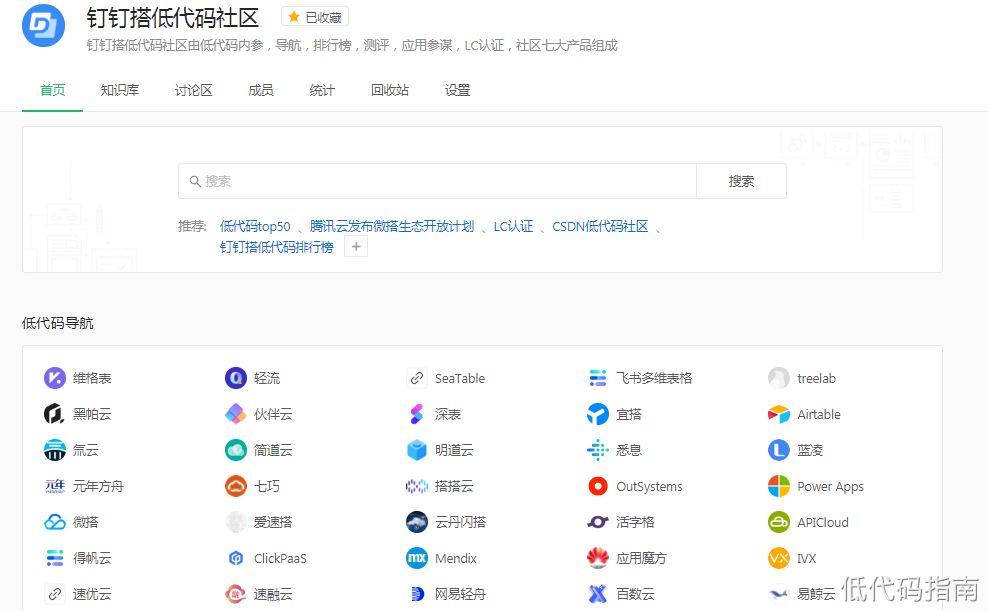The width and height of the screenshot is (988, 611).
Task: Click the 应用魔方 Huawei icon
Action: 597,557
